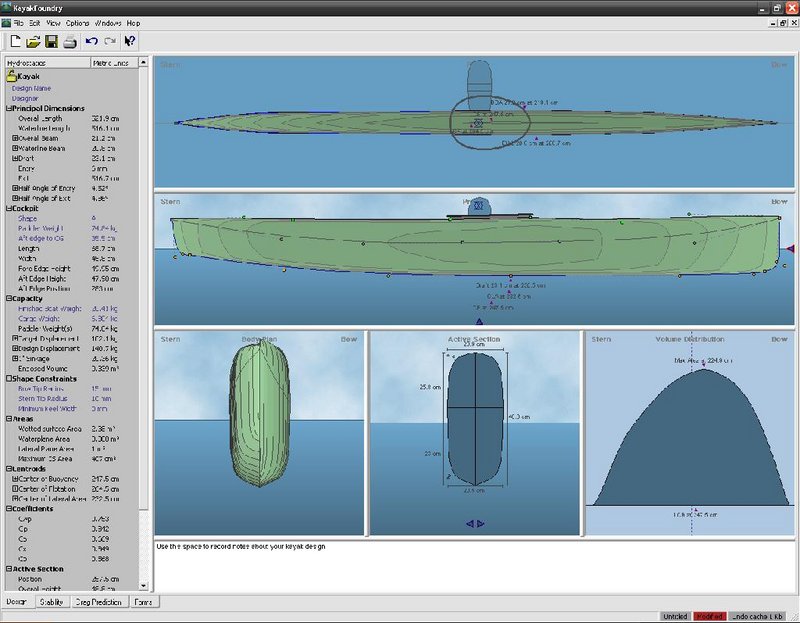Collapse the Coefficients group
Screen dimensions: 800x623
(x=9, y=508)
